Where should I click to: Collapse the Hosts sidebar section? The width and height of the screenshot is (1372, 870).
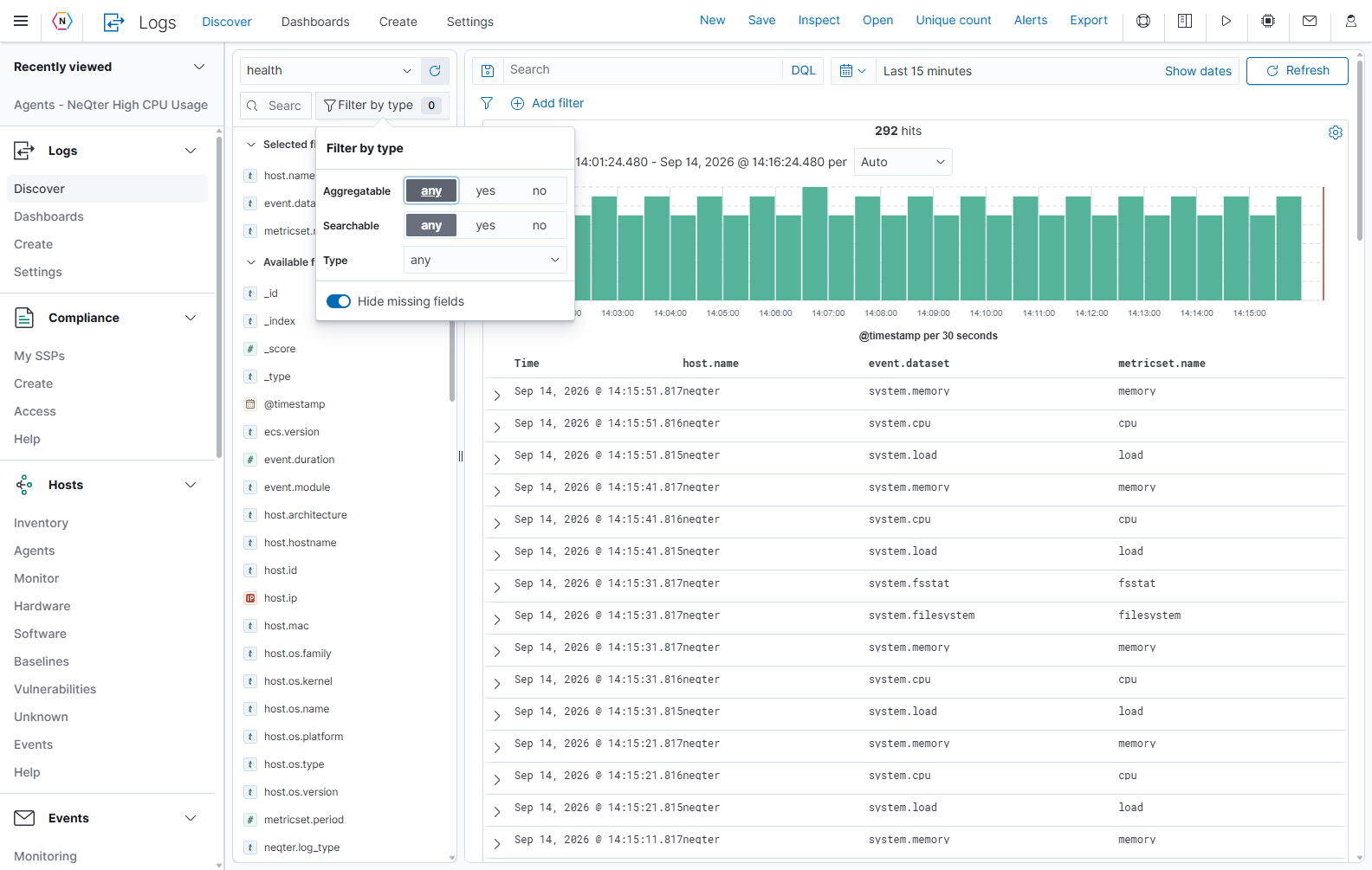191,485
